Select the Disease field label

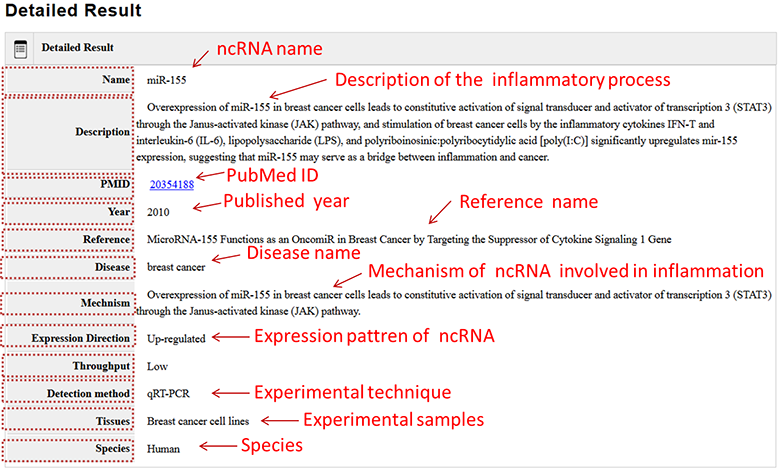(109, 266)
